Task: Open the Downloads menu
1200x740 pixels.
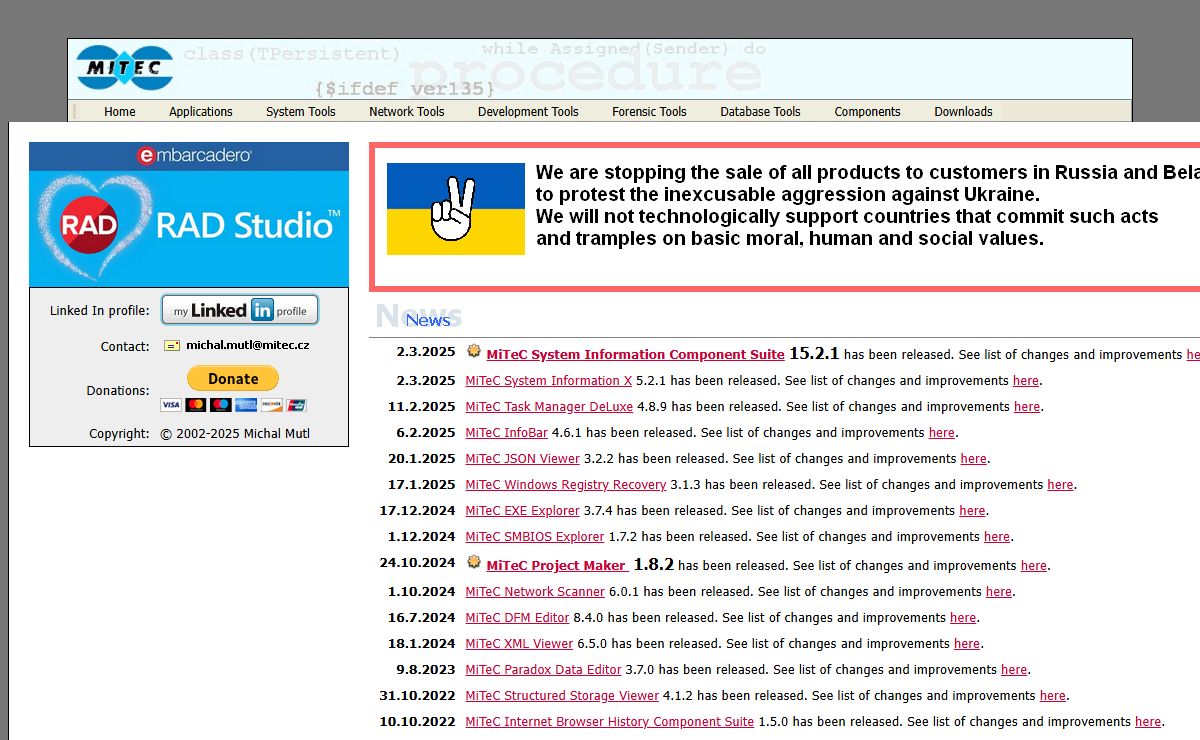Action: tap(964, 112)
